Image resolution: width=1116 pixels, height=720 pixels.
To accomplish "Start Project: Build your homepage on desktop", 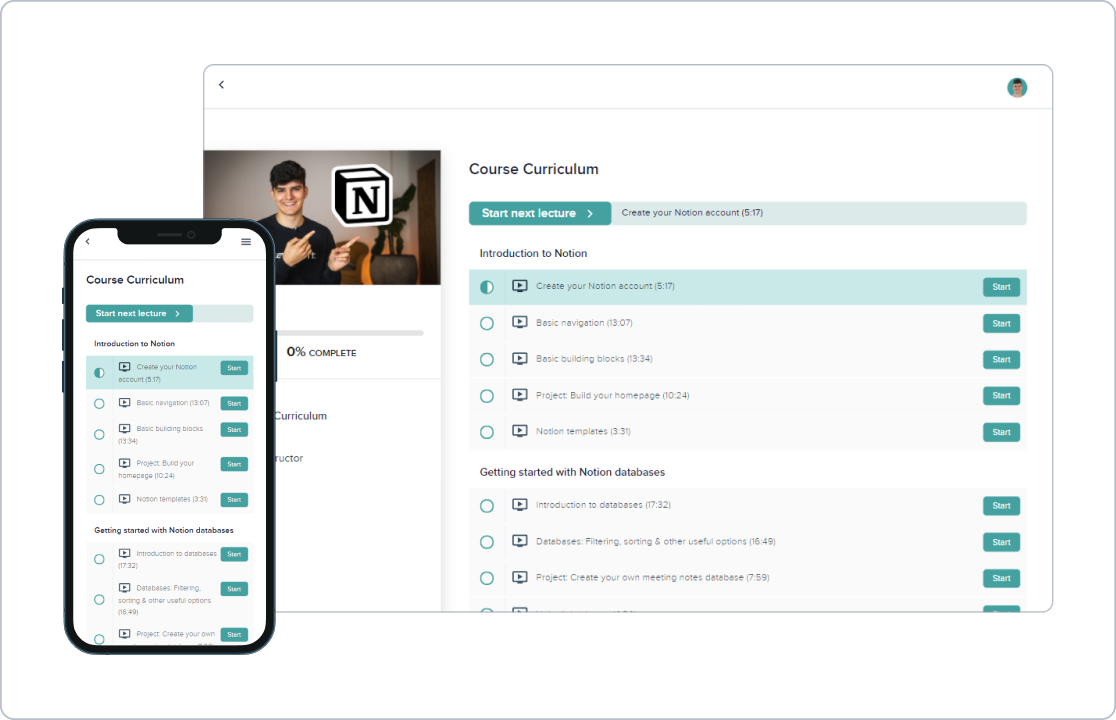I will click(x=1001, y=396).
